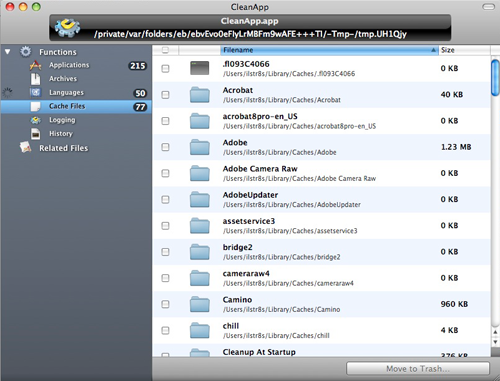Click the 77 badge next to Cache Files
Screen dimensions: 500x381
click(140, 107)
